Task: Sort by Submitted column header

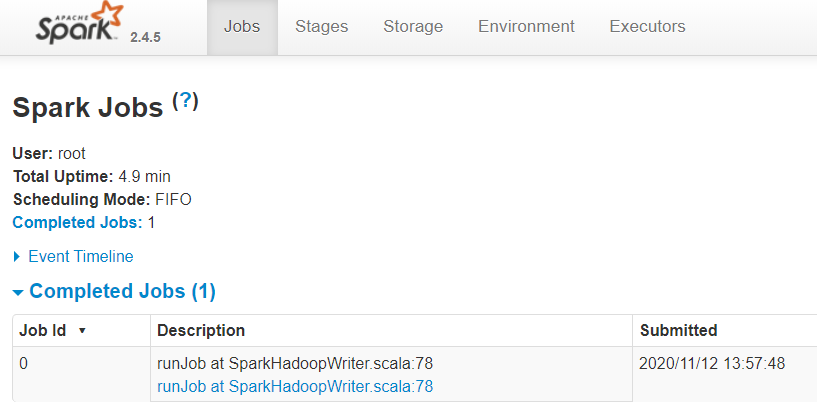Action: 678,330
